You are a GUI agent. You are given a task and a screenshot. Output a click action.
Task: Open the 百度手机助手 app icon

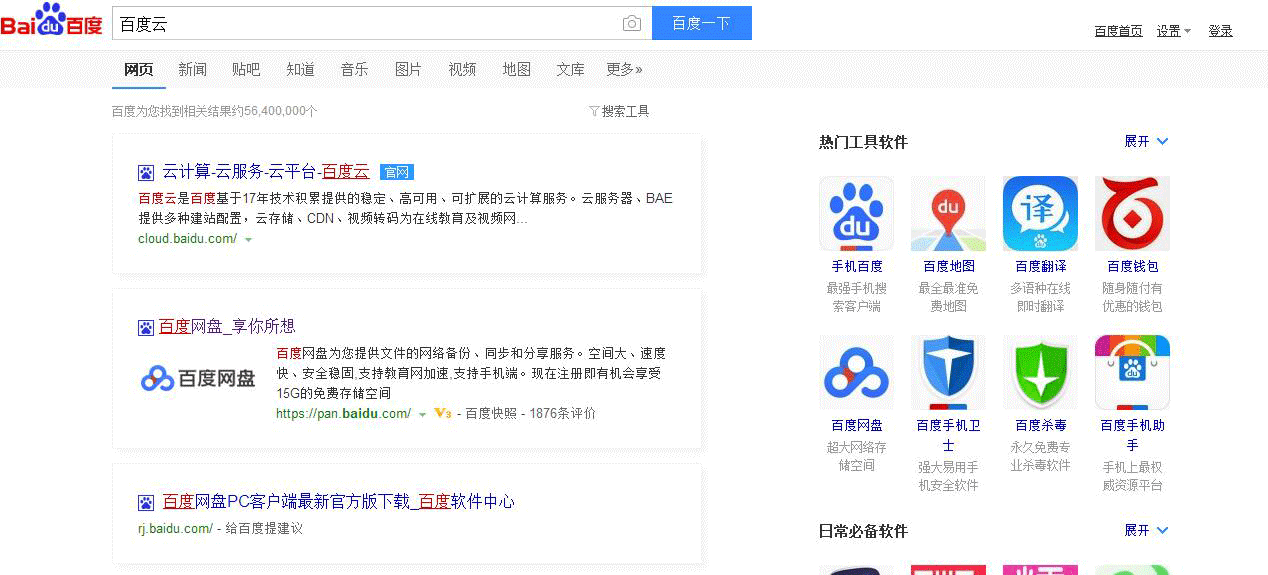tap(1132, 373)
